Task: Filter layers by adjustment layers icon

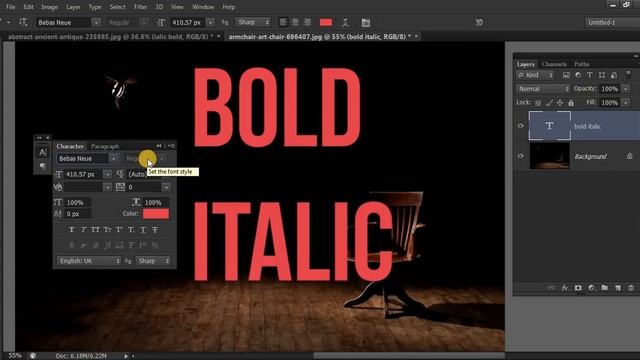Action: pyautogui.click(x=578, y=75)
